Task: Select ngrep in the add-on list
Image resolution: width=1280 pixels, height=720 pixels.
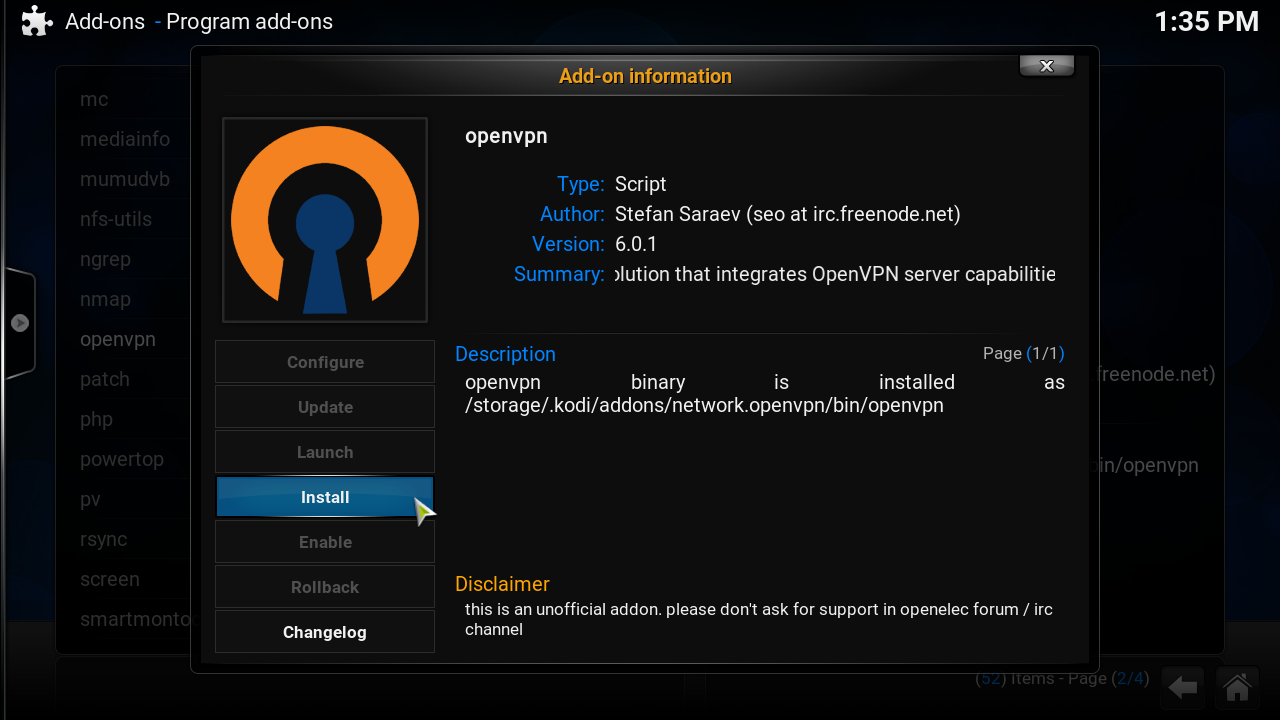Action: point(105,259)
